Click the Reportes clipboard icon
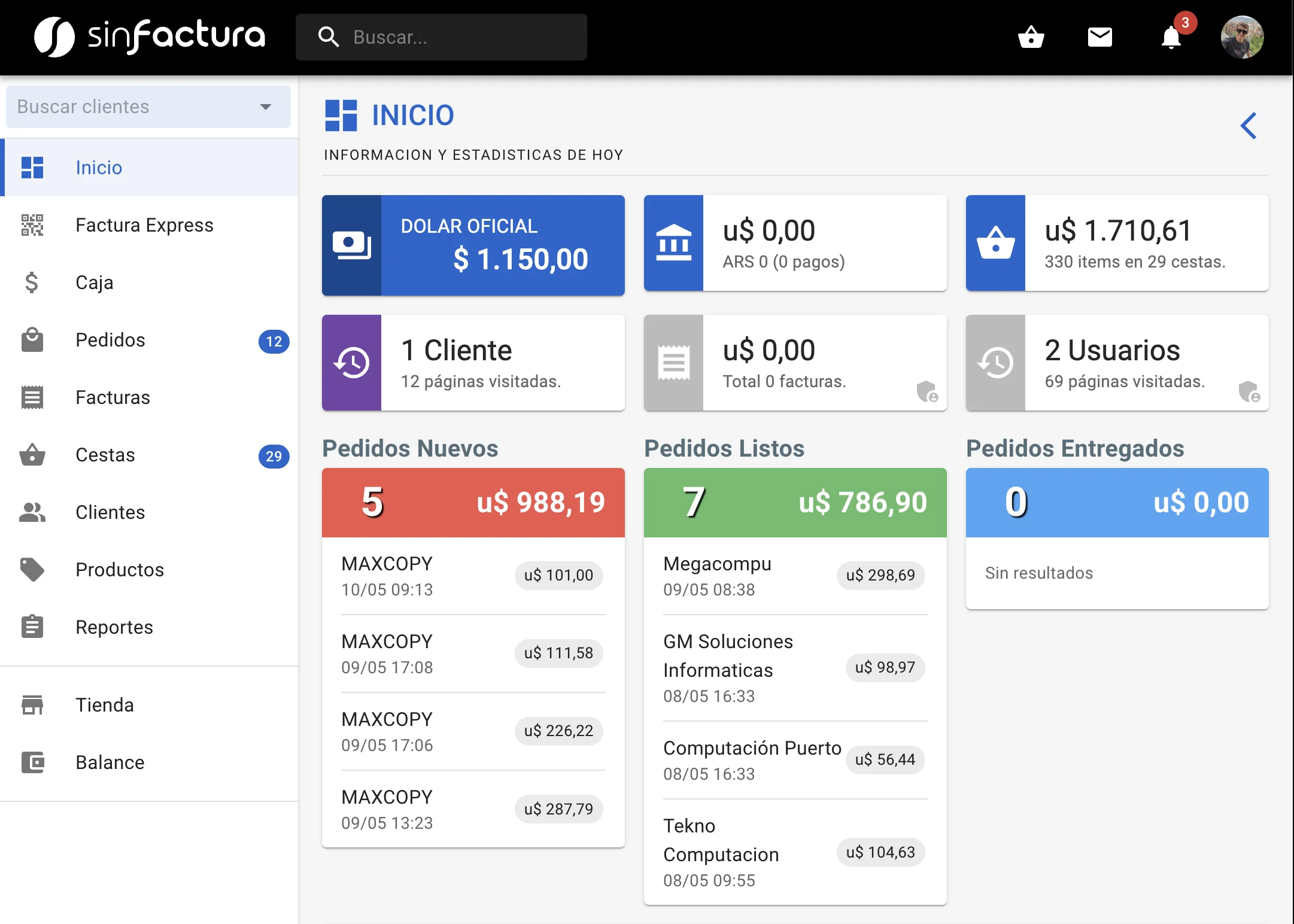 32,627
